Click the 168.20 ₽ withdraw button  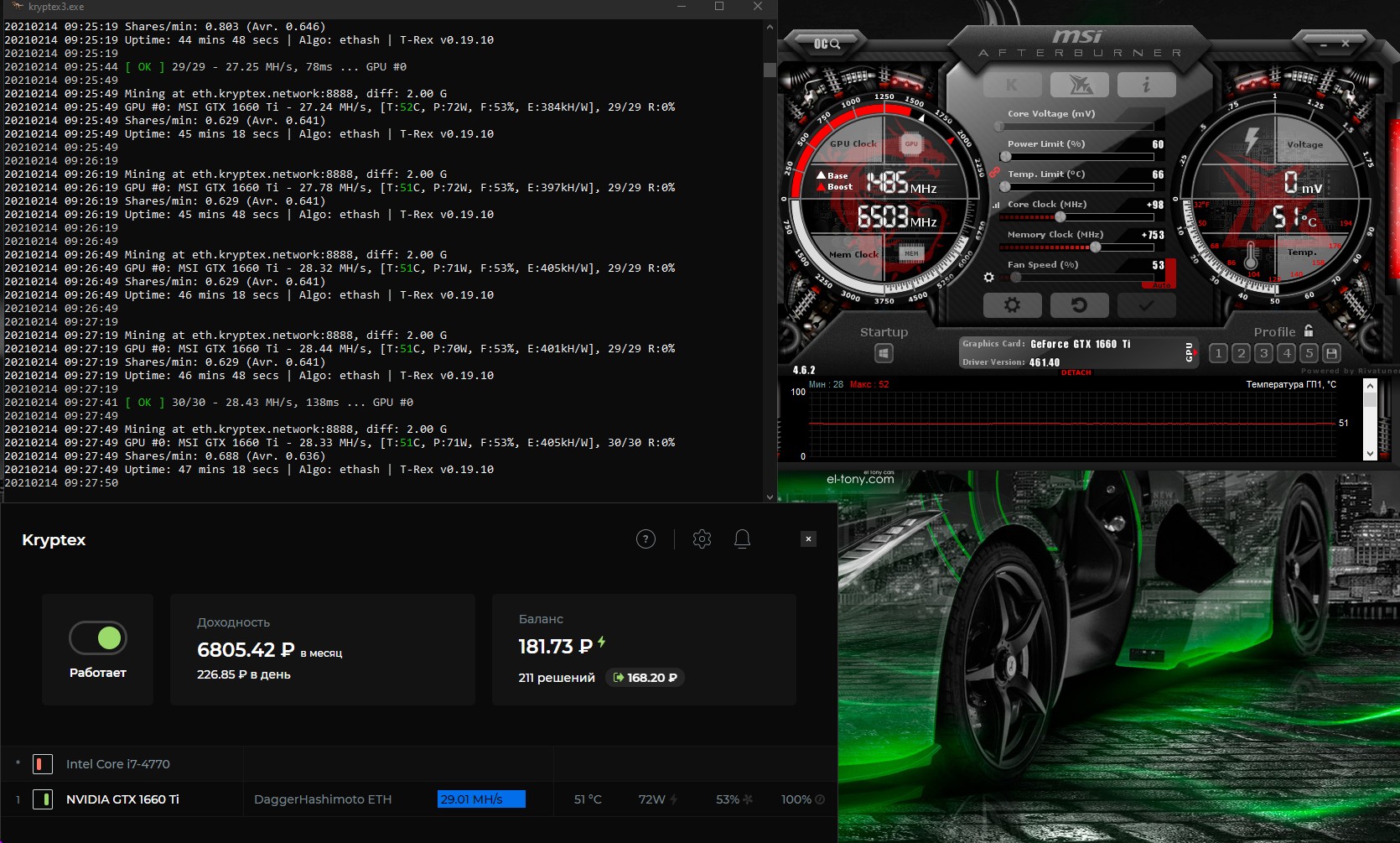click(645, 678)
